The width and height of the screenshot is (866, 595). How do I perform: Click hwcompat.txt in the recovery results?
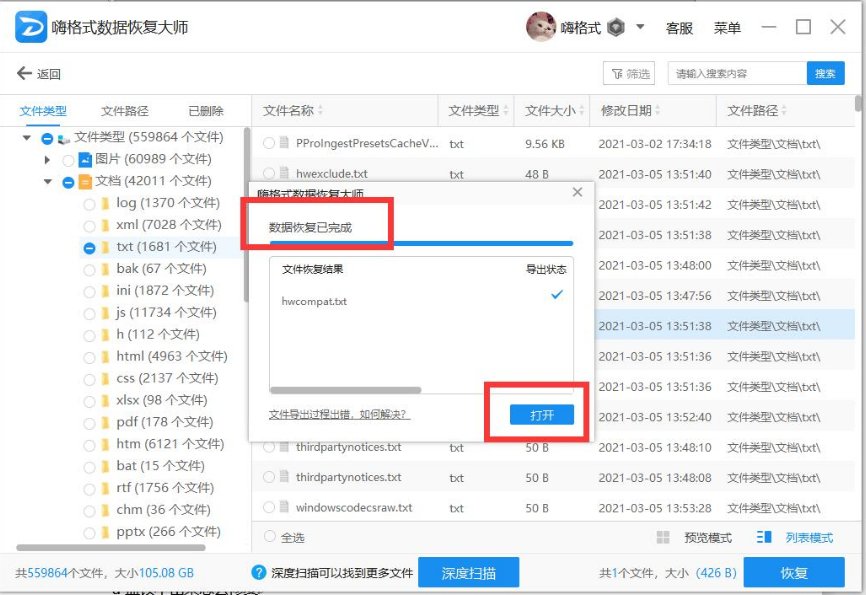tap(314, 302)
